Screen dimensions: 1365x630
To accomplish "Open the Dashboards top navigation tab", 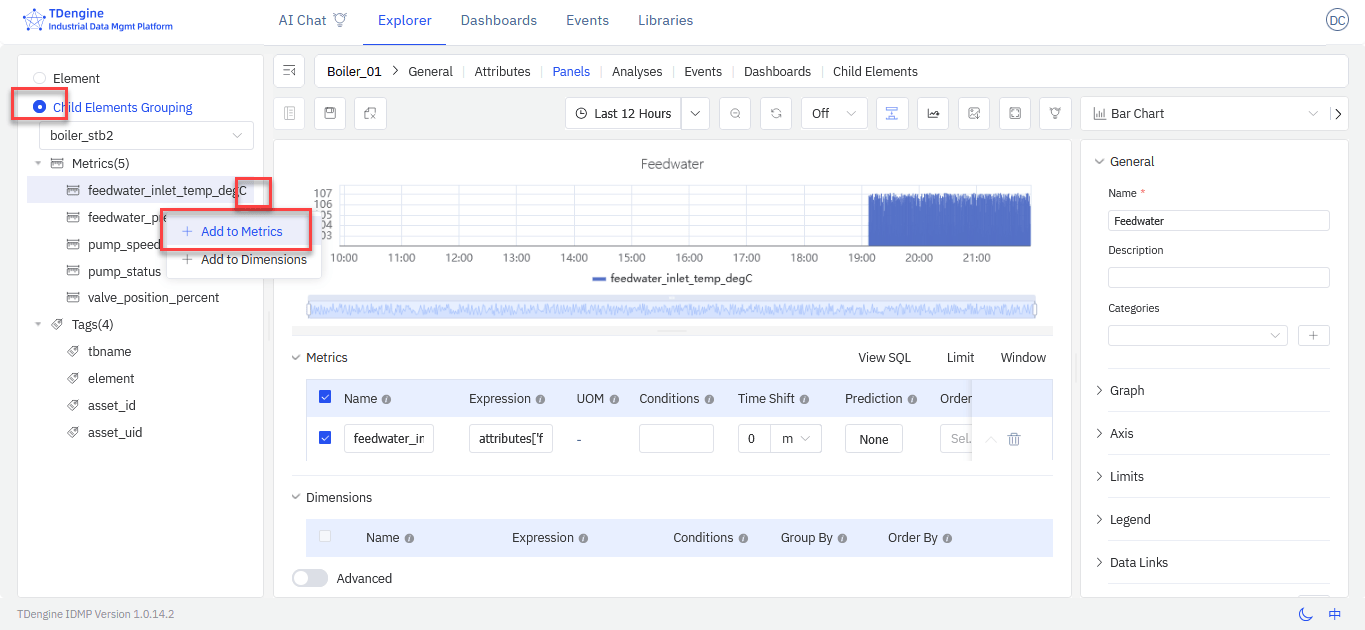I will click(x=498, y=20).
